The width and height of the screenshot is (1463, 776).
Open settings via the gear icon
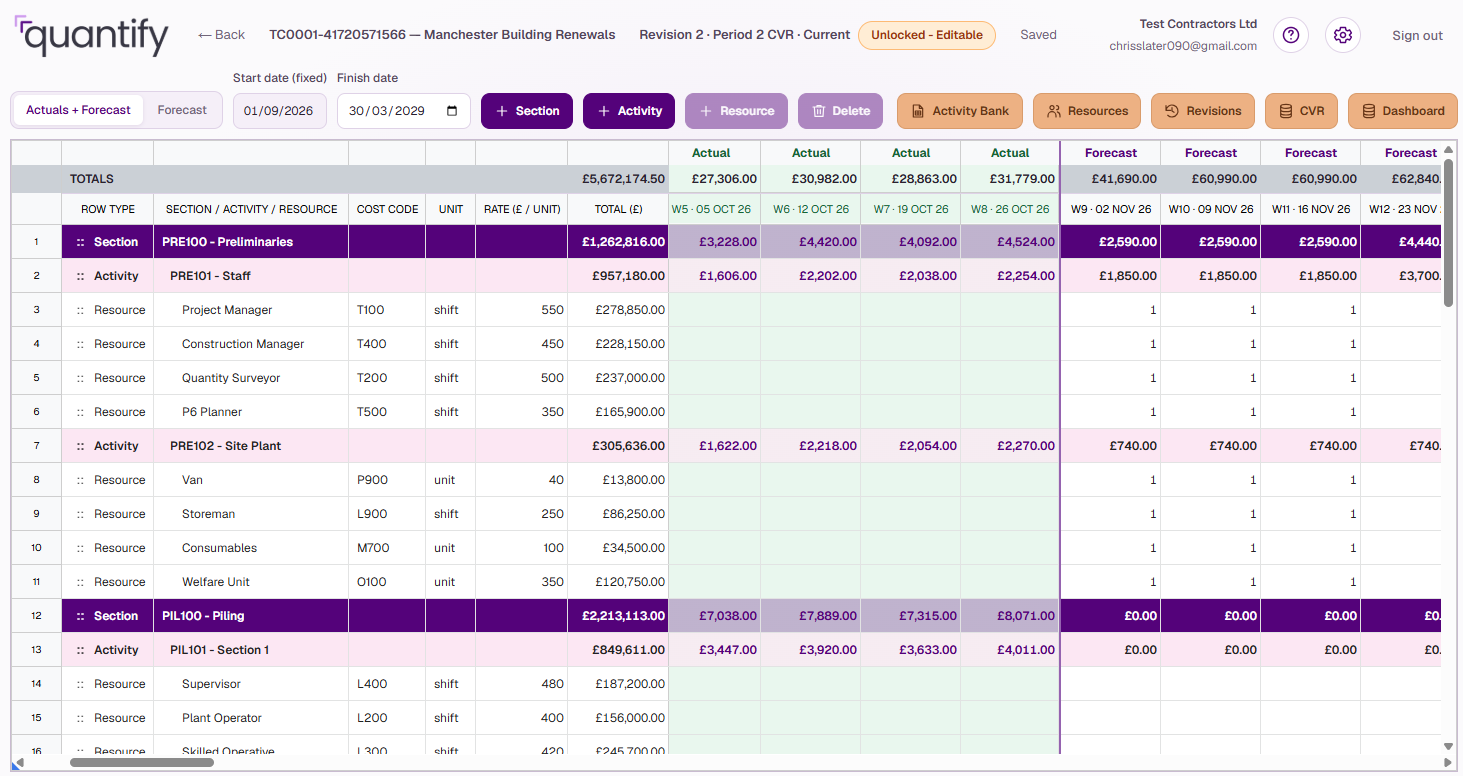(x=1343, y=35)
